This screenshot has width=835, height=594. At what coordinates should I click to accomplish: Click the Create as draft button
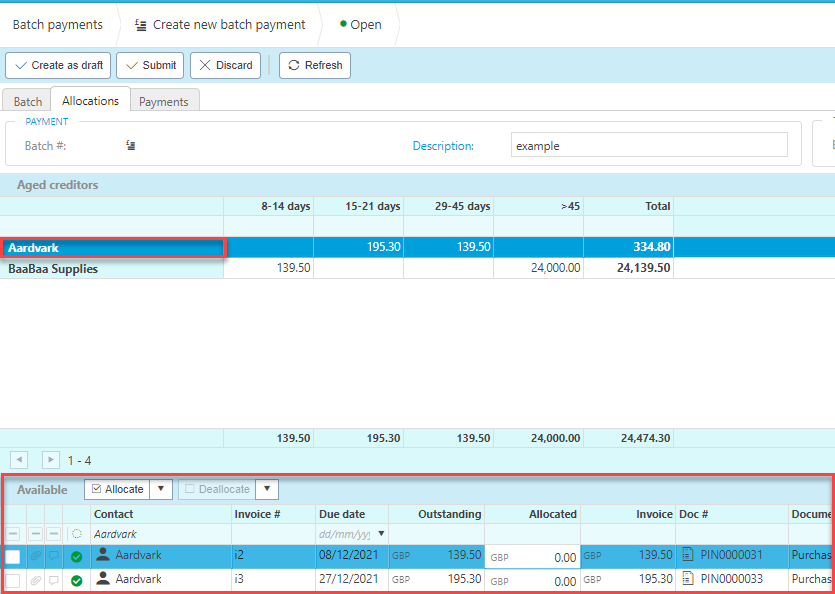tap(59, 65)
